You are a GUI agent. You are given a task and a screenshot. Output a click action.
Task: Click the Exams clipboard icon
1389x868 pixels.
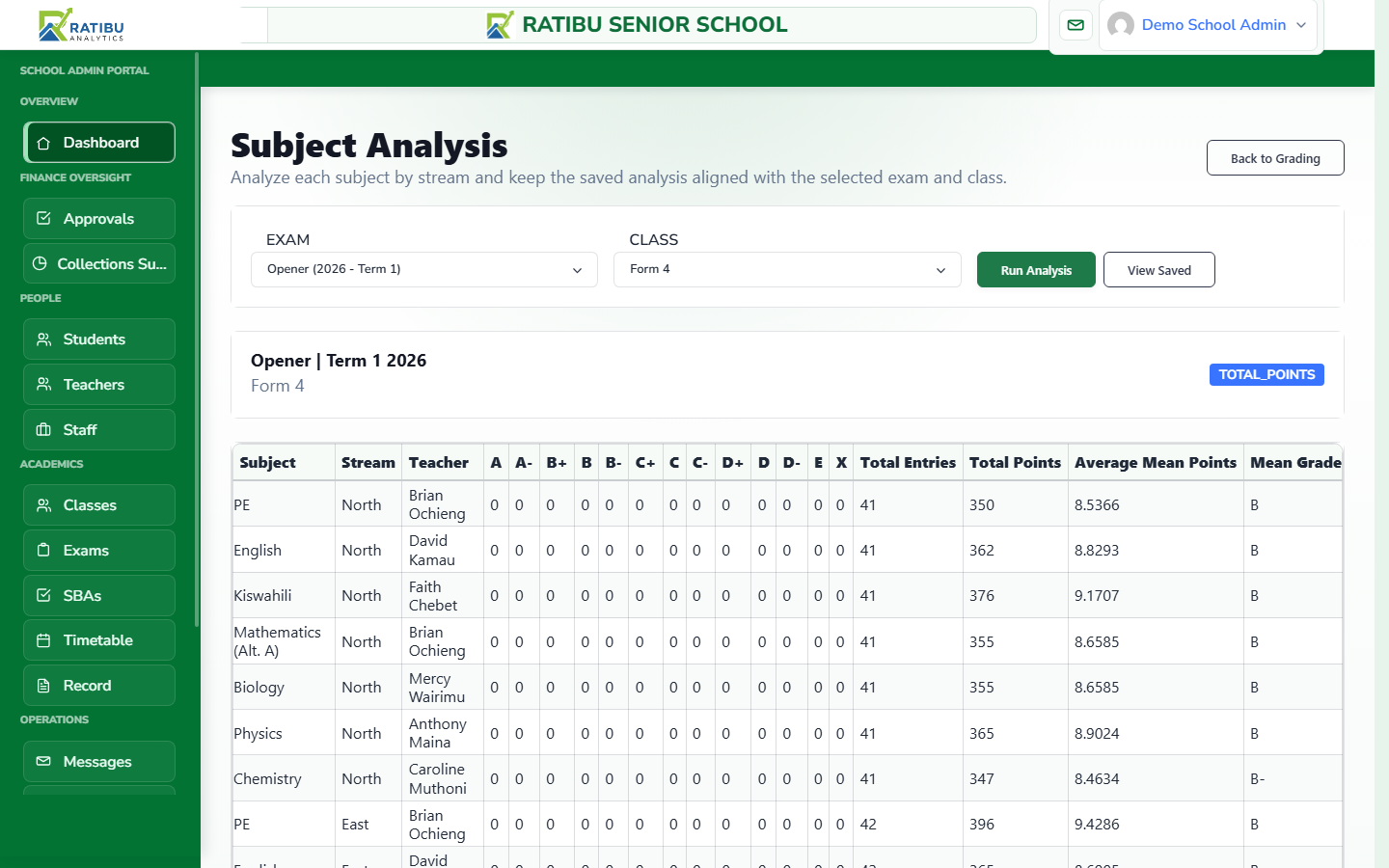click(x=43, y=551)
